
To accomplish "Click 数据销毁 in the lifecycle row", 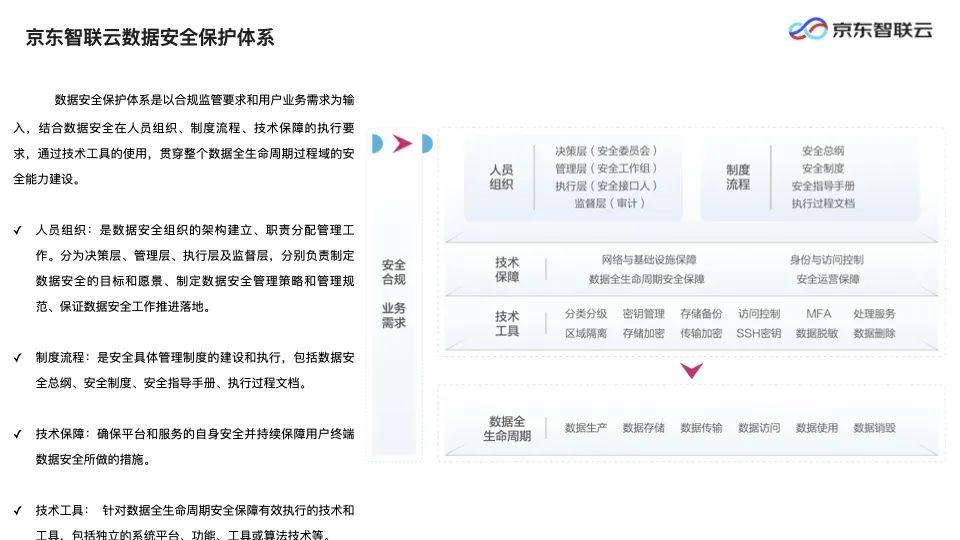I will click(x=874, y=428).
